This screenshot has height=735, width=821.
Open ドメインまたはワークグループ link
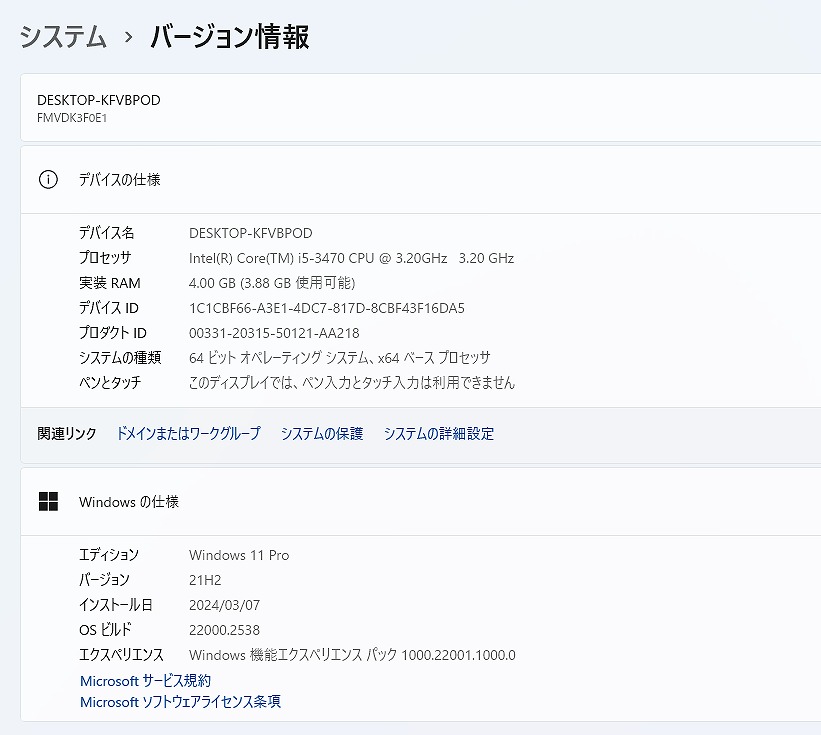pyautogui.click(x=188, y=433)
